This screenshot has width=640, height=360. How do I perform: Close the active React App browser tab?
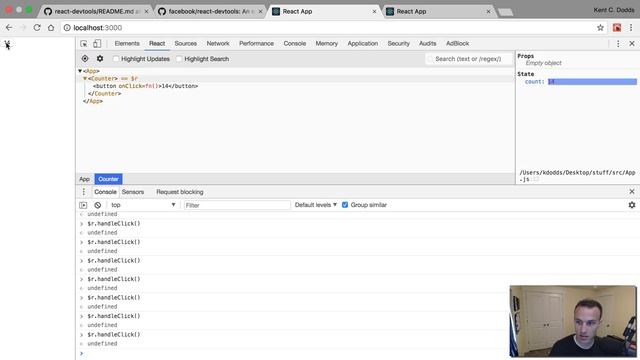[374, 11]
